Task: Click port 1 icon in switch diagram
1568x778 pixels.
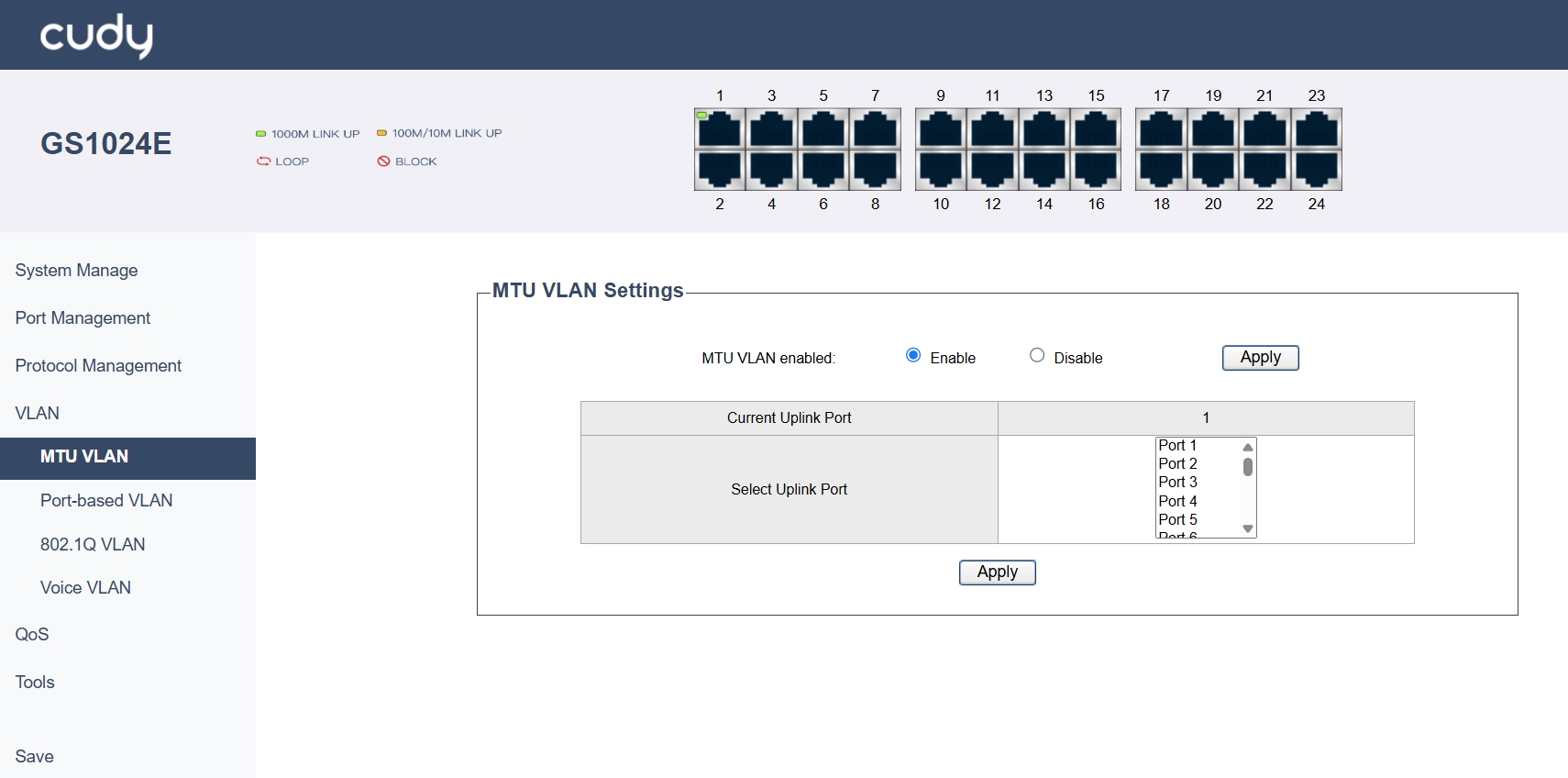Action: point(720,129)
